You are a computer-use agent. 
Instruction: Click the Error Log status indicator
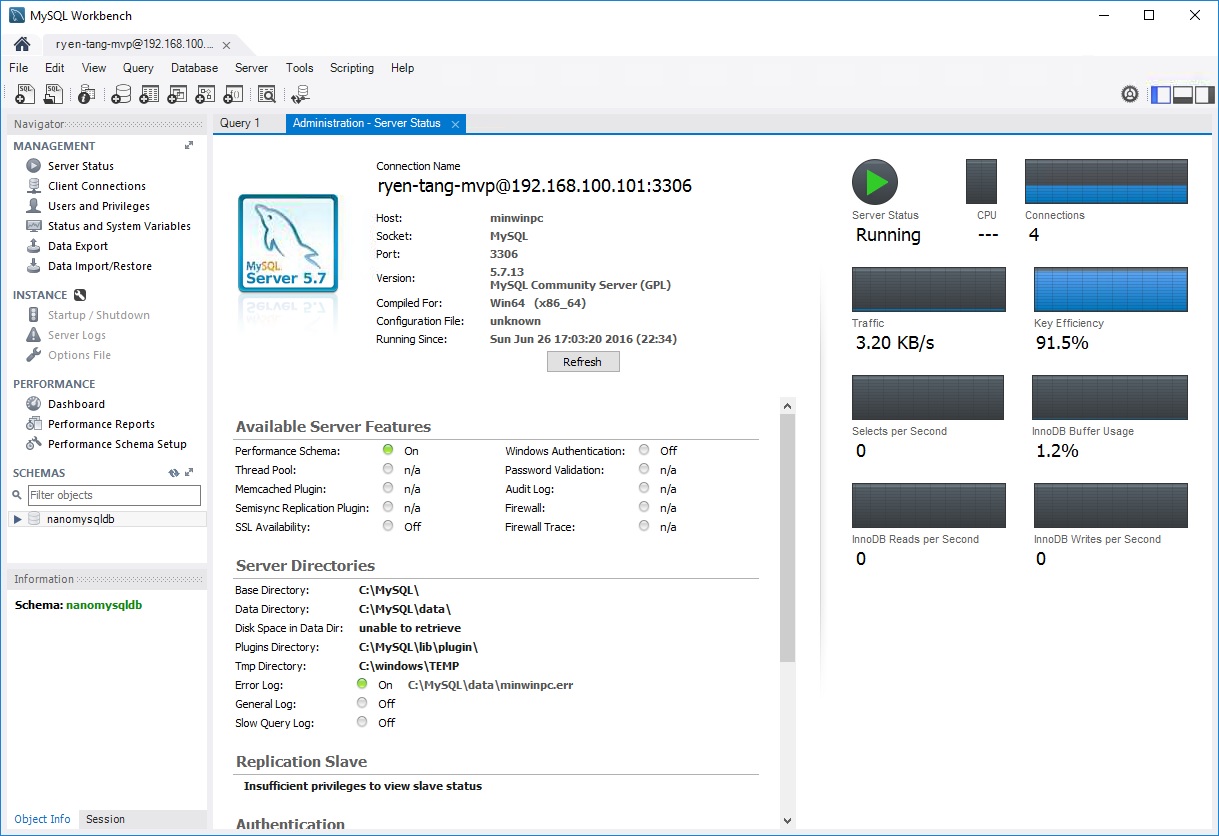coord(362,684)
